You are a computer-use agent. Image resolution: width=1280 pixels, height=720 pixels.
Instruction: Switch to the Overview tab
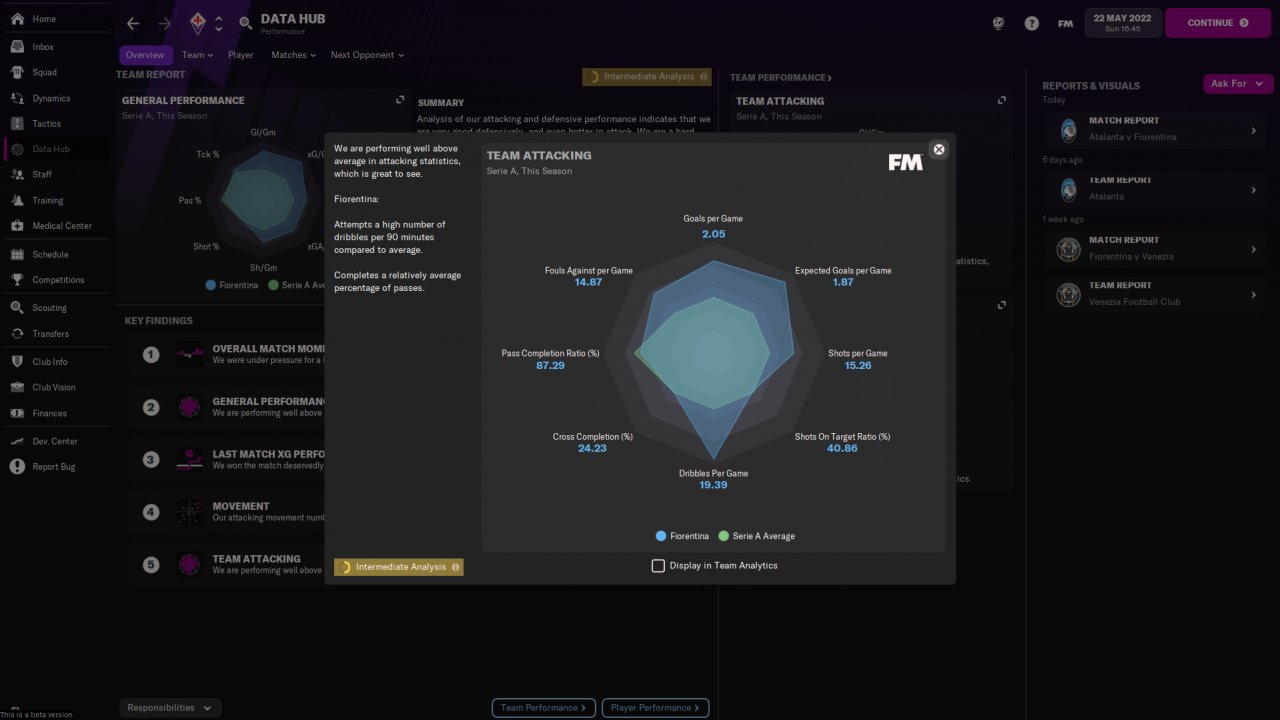click(x=146, y=55)
